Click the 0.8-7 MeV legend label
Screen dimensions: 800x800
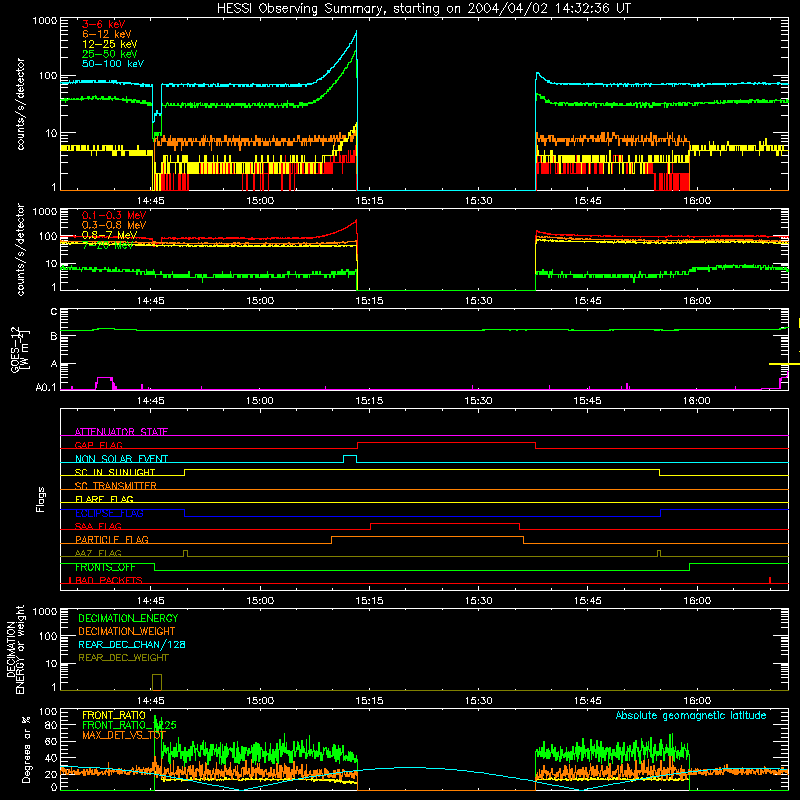(x=109, y=235)
